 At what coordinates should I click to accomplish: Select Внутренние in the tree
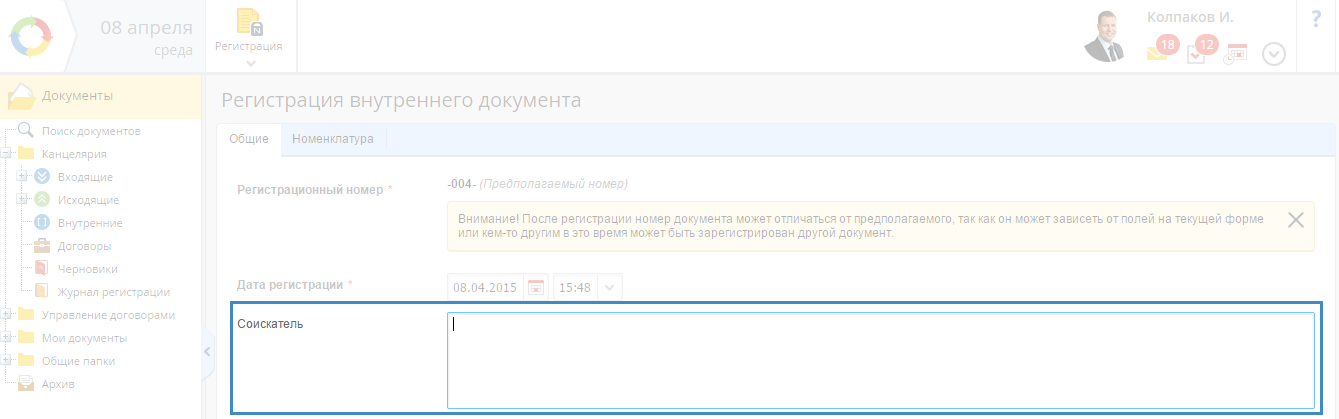(x=90, y=223)
